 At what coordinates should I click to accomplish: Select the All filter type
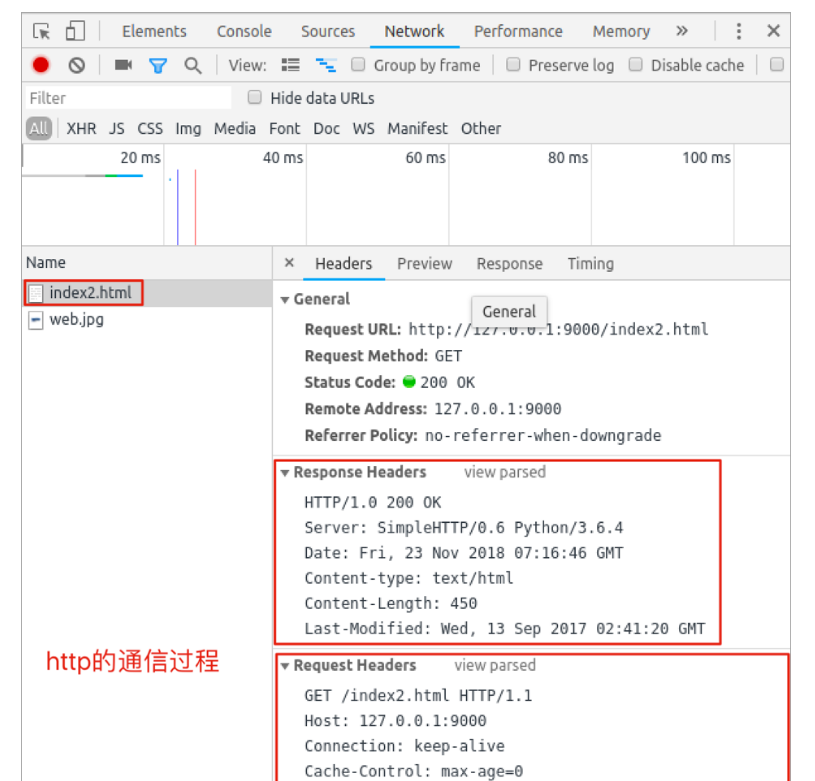point(39,128)
